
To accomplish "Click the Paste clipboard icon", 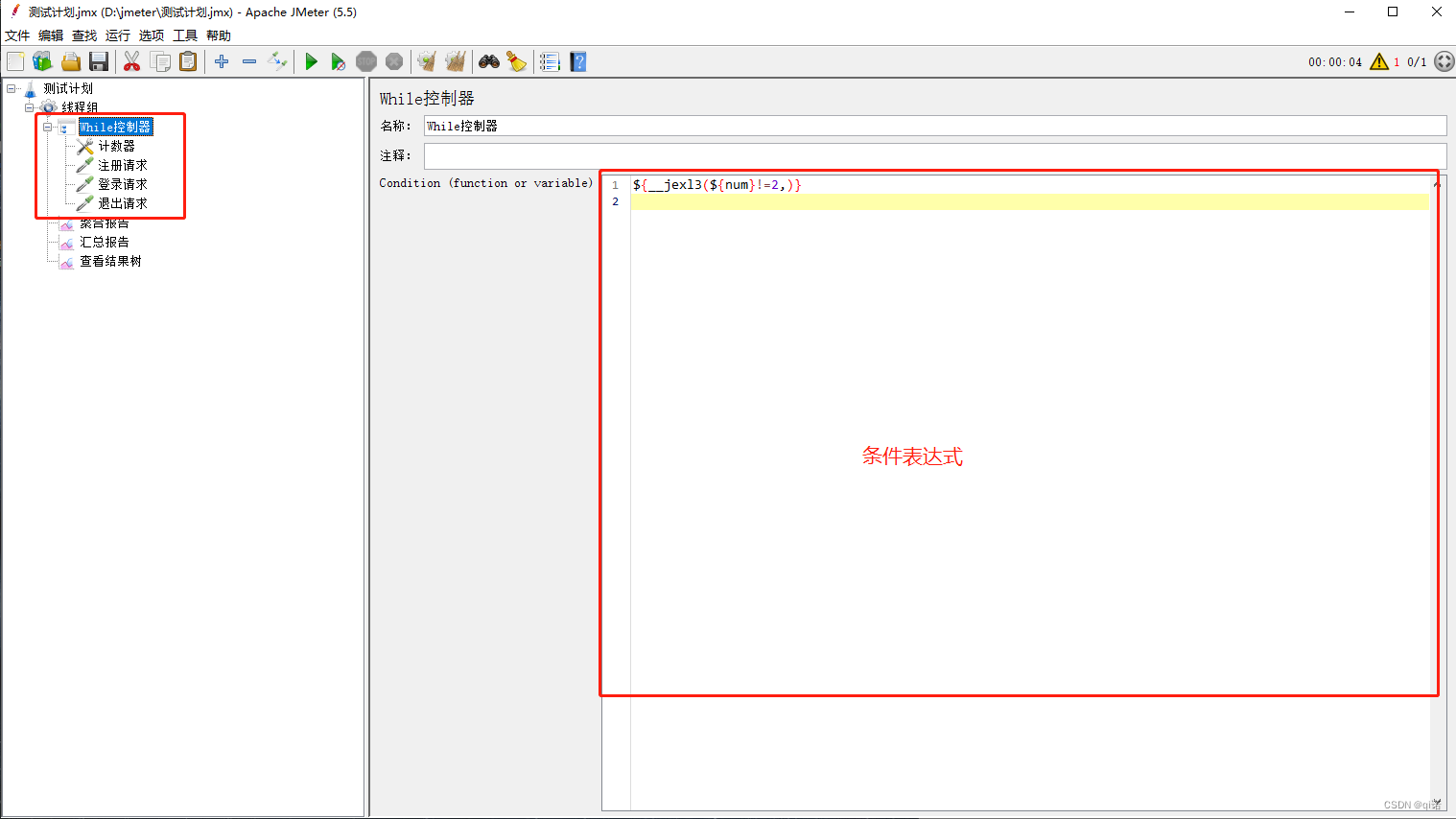I will tap(188, 61).
